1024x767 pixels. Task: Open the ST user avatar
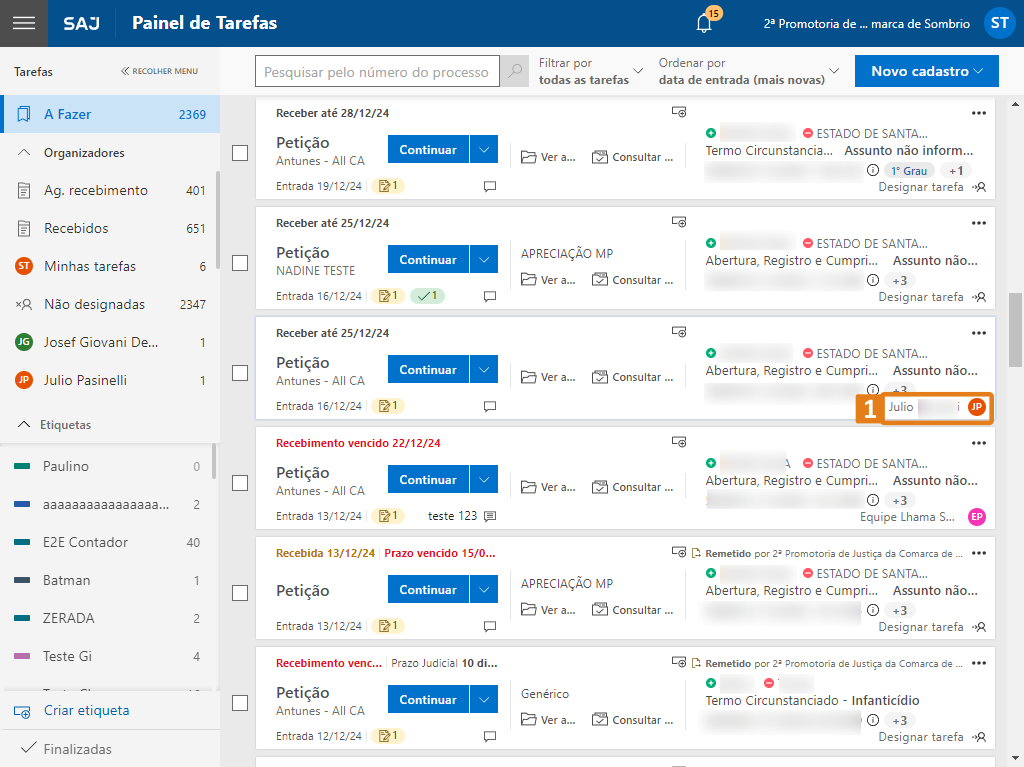click(x=998, y=23)
